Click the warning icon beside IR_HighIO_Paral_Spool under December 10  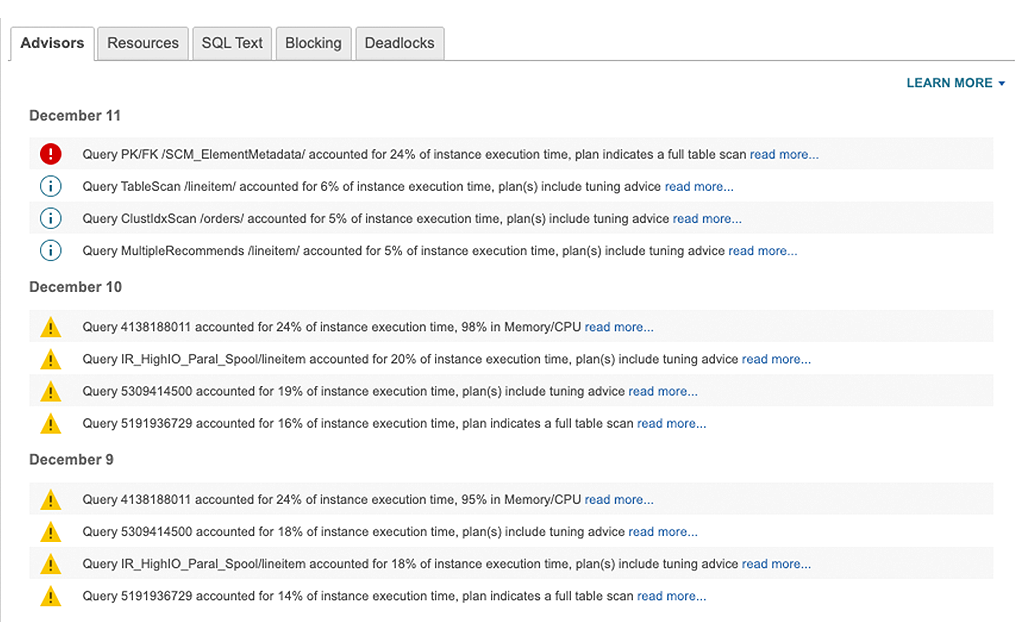point(50,359)
